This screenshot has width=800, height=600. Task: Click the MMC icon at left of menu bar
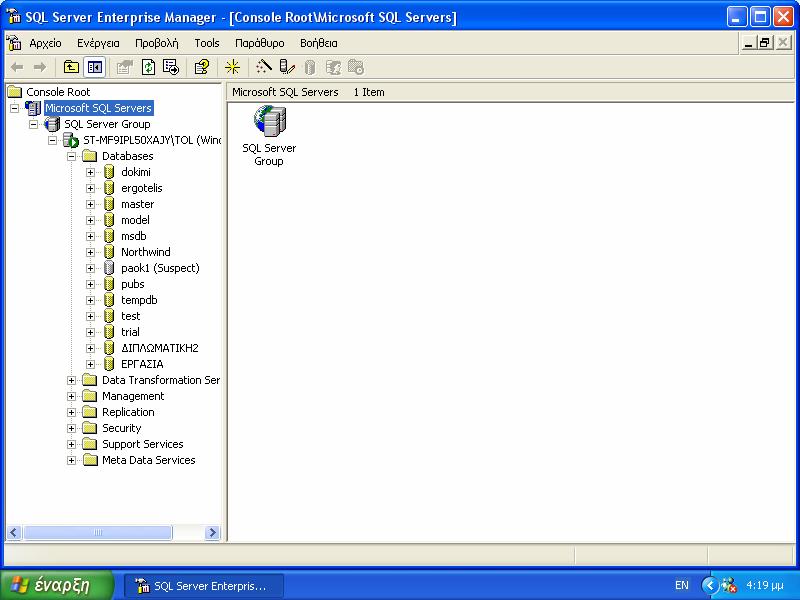point(15,43)
